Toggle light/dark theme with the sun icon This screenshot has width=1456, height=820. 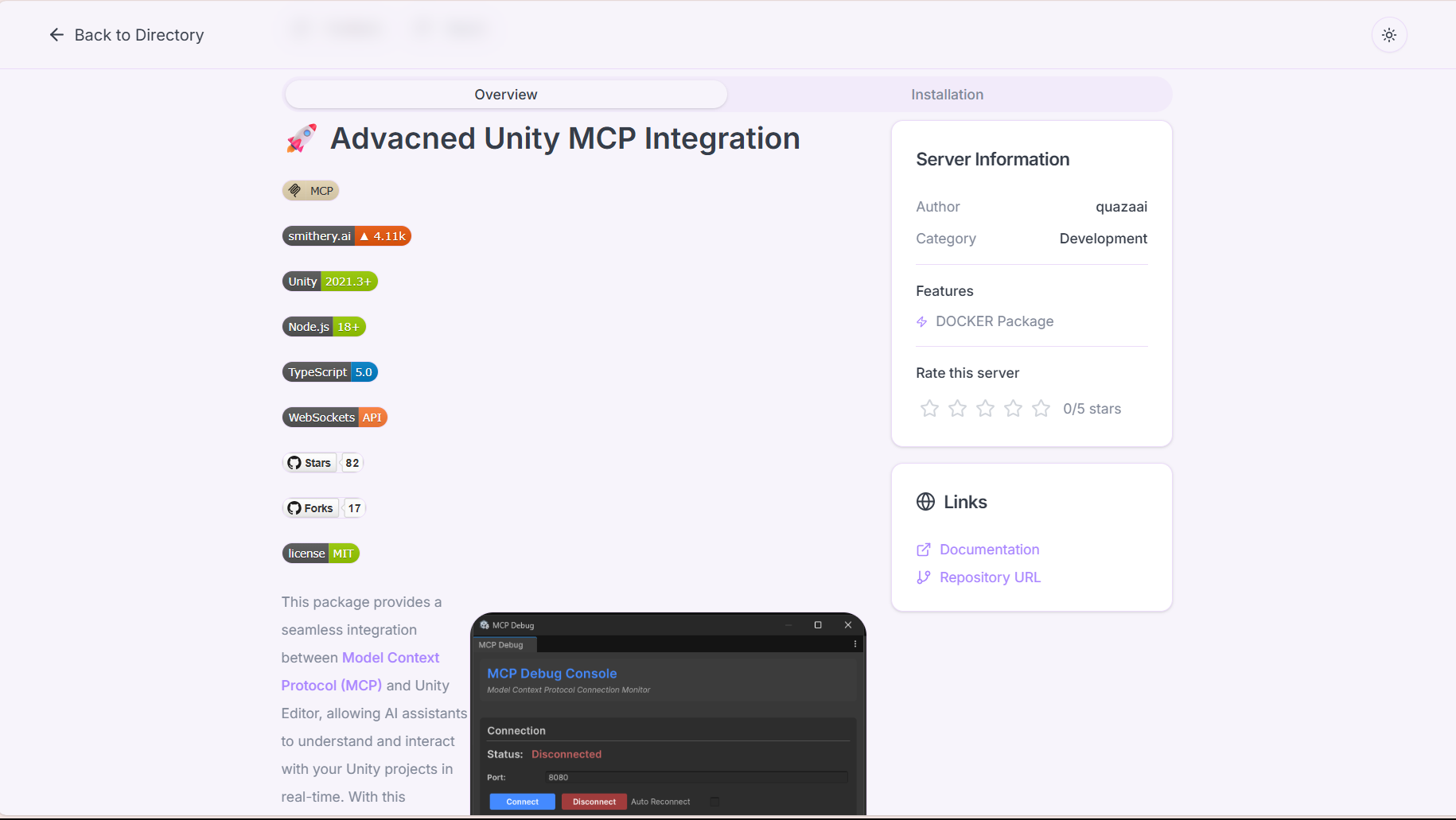pyautogui.click(x=1389, y=34)
